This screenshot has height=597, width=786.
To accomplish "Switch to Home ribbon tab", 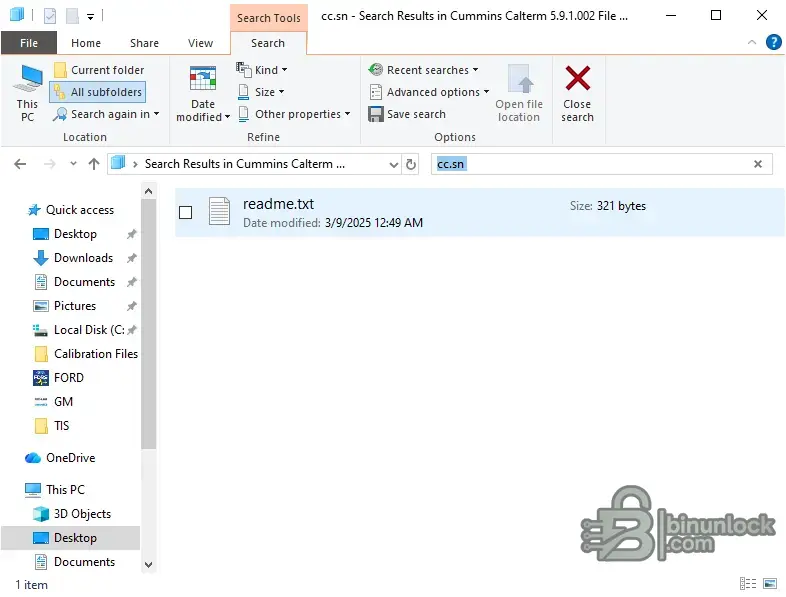I will 86,43.
